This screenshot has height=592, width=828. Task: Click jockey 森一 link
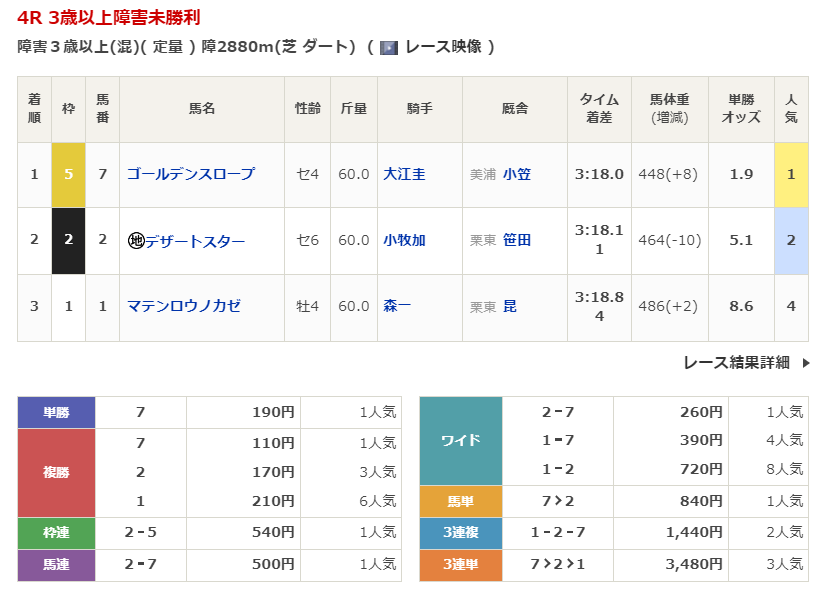coord(397,306)
